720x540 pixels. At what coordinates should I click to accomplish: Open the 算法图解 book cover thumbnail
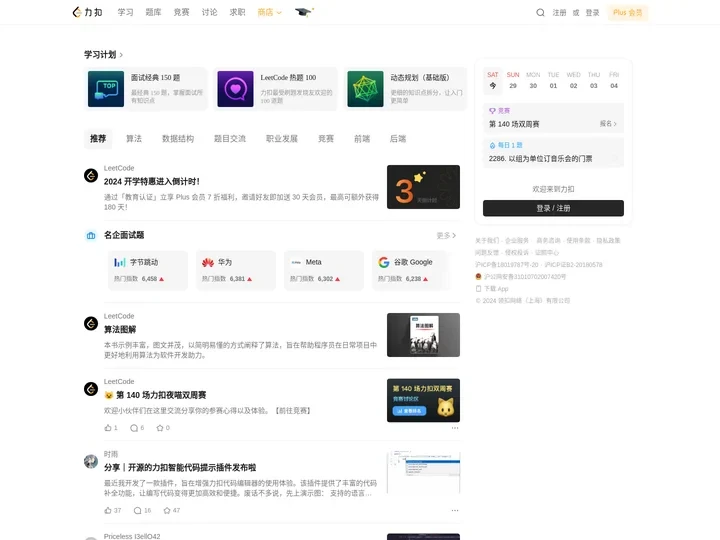pyautogui.click(x=423, y=335)
